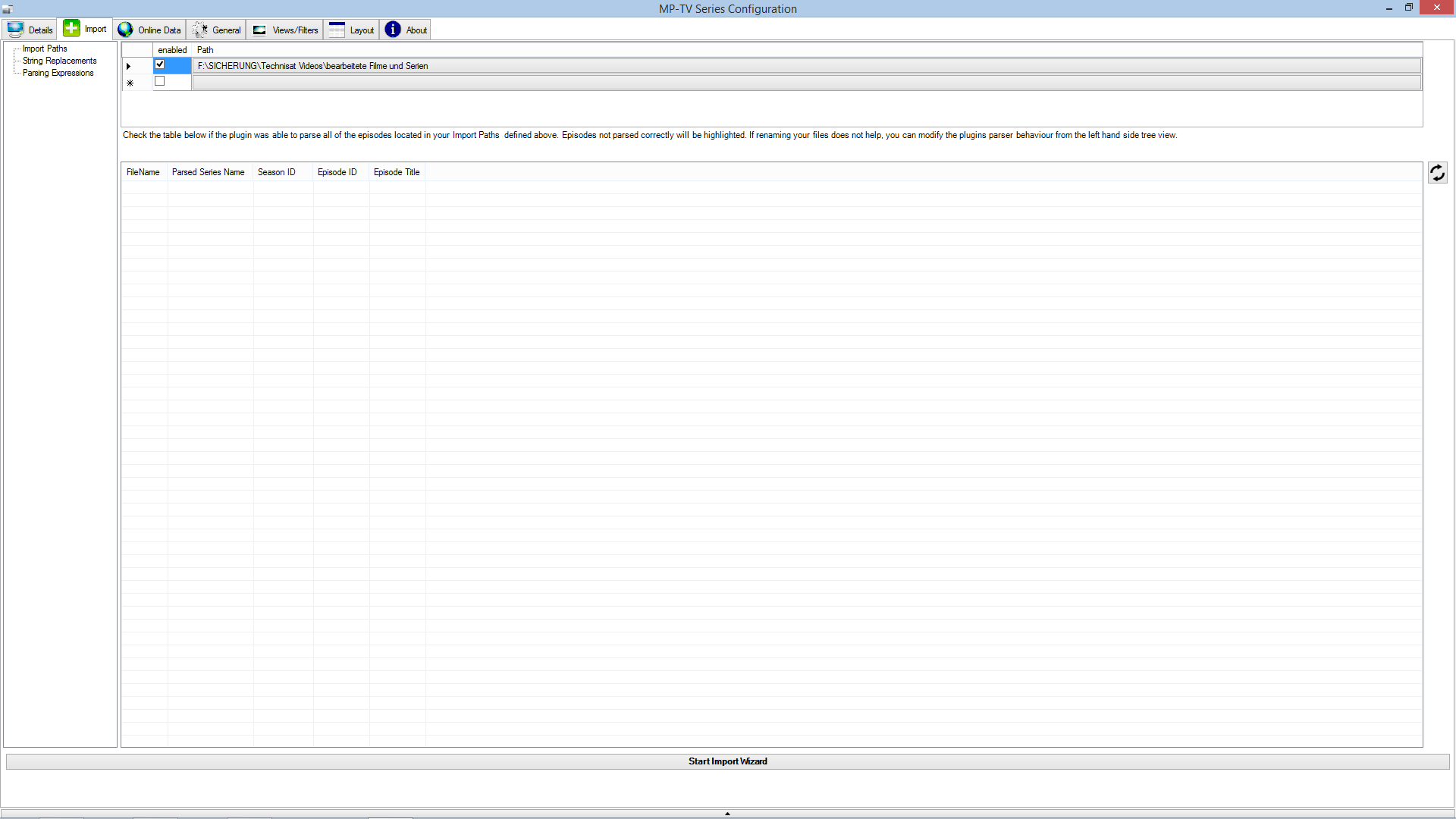Click the Online Data globe icon

click(125, 30)
